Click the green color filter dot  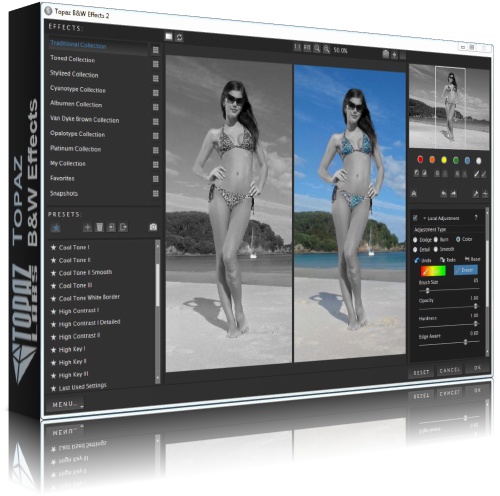tap(456, 160)
